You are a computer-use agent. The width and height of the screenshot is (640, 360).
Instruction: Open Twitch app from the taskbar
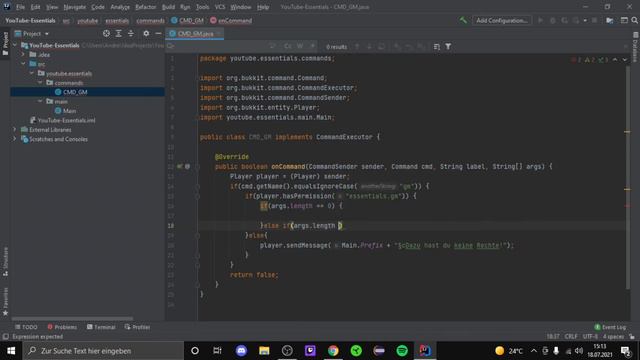pos(310,351)
